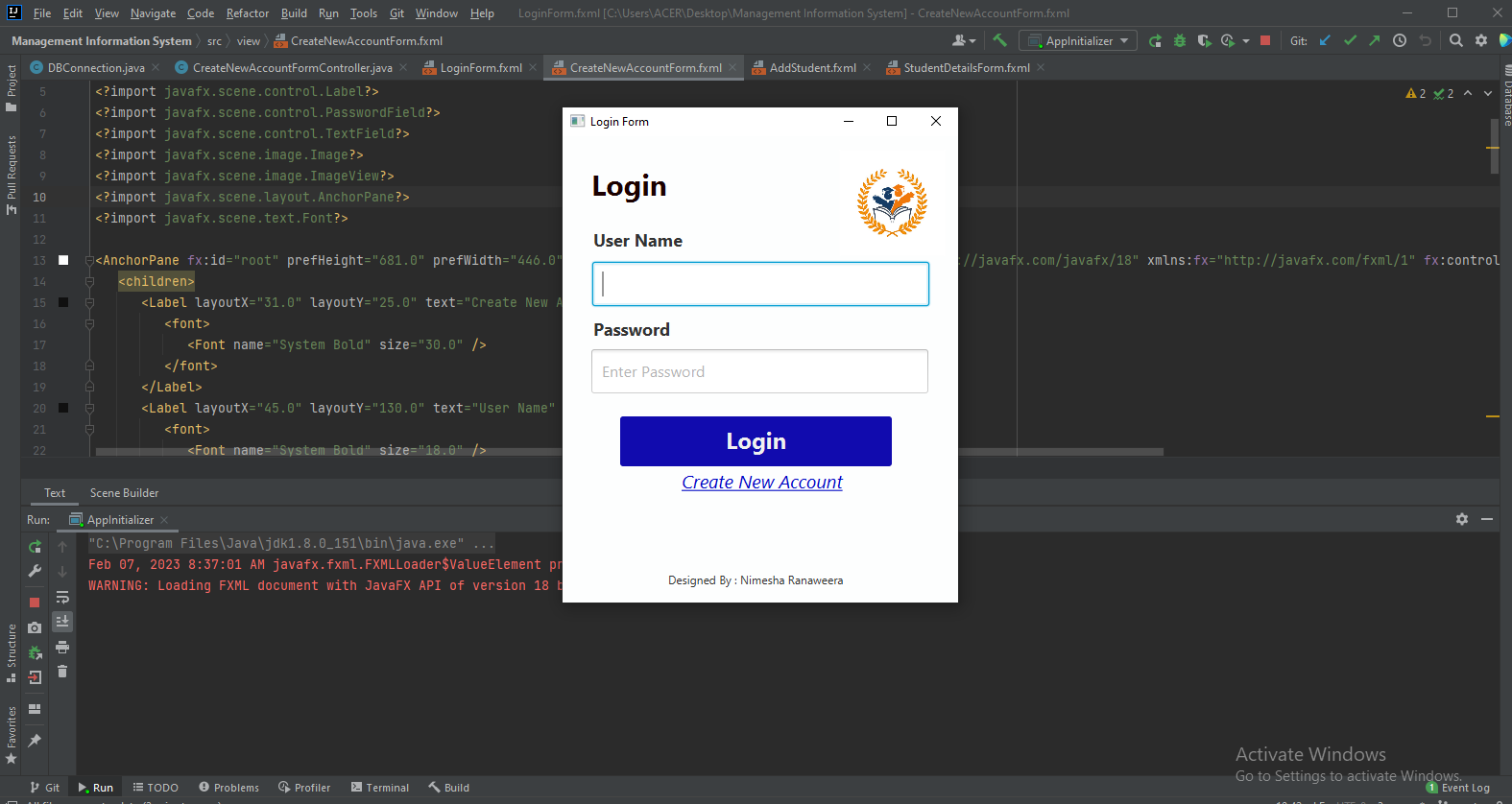Fold the Label element on line 15
The height and width of the screenshot is (804, 1512).
[89, 302]
